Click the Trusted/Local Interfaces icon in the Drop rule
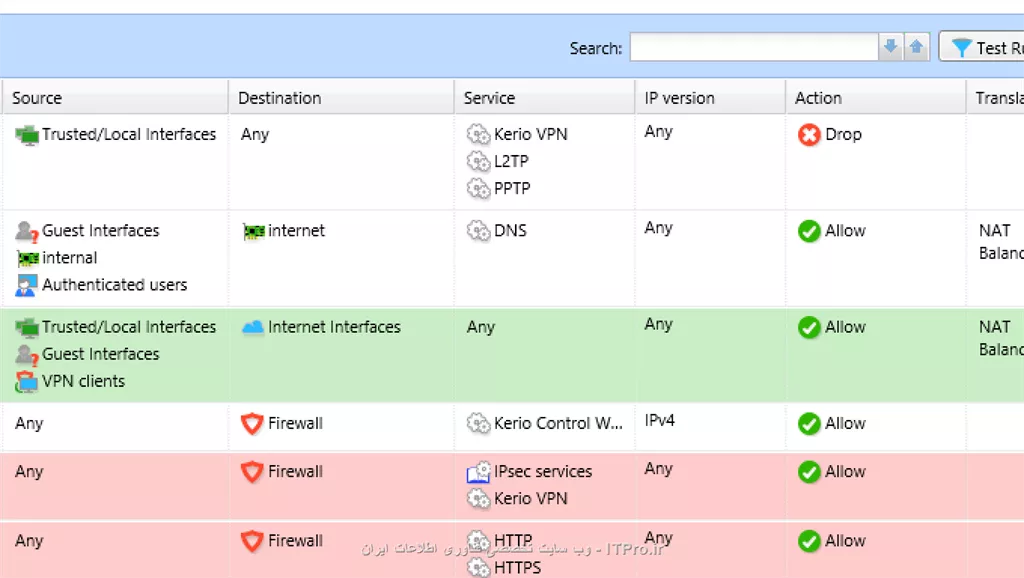Screen dimensions: 1024x578 [27, 135]
